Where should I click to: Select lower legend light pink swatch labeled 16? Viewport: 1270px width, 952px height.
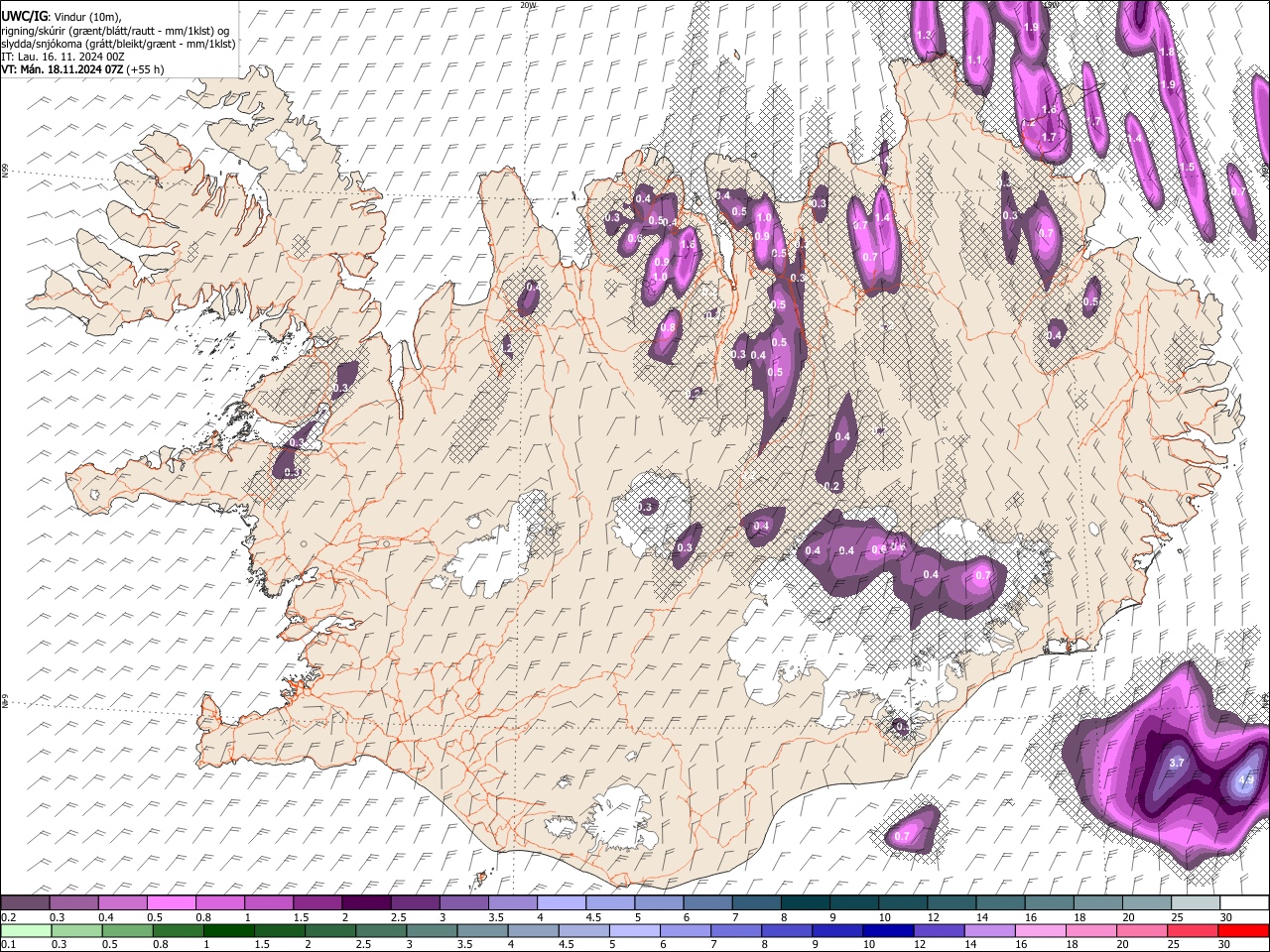point(1042,930)
